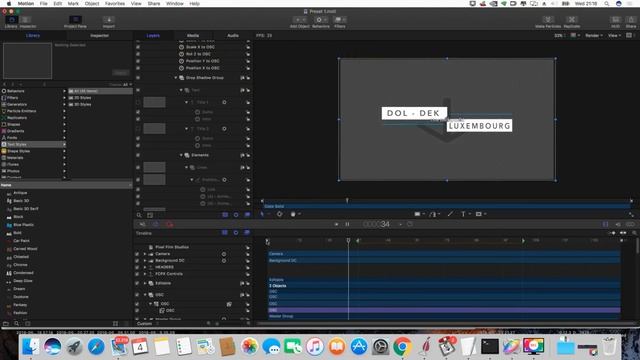Toggle Background DC layer checkbox
Viewport: 640px width, 360px height.
137,260
